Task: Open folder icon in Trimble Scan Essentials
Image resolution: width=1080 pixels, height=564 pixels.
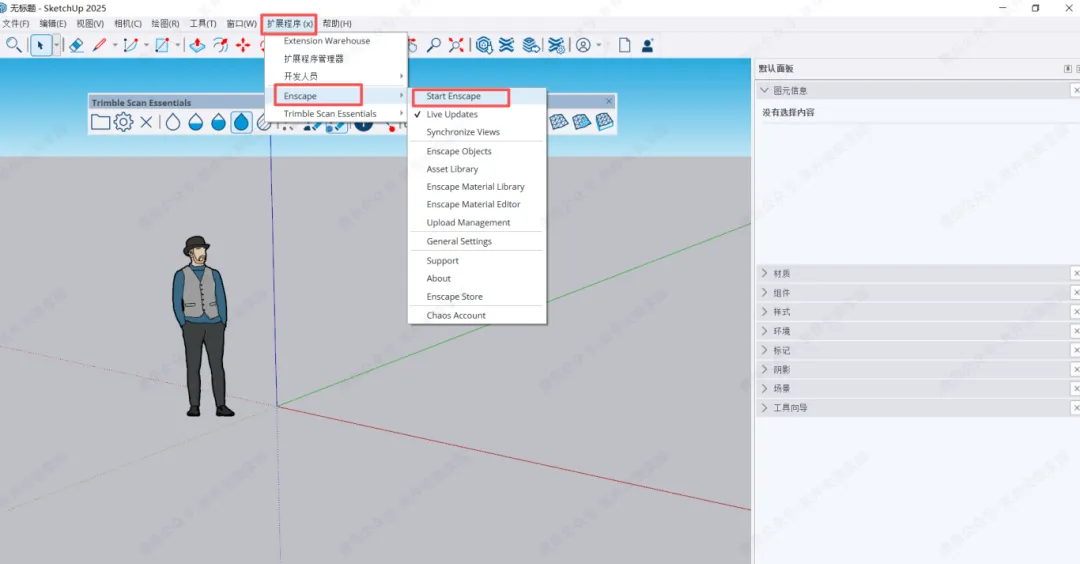Action: click(x=101, y=123)
